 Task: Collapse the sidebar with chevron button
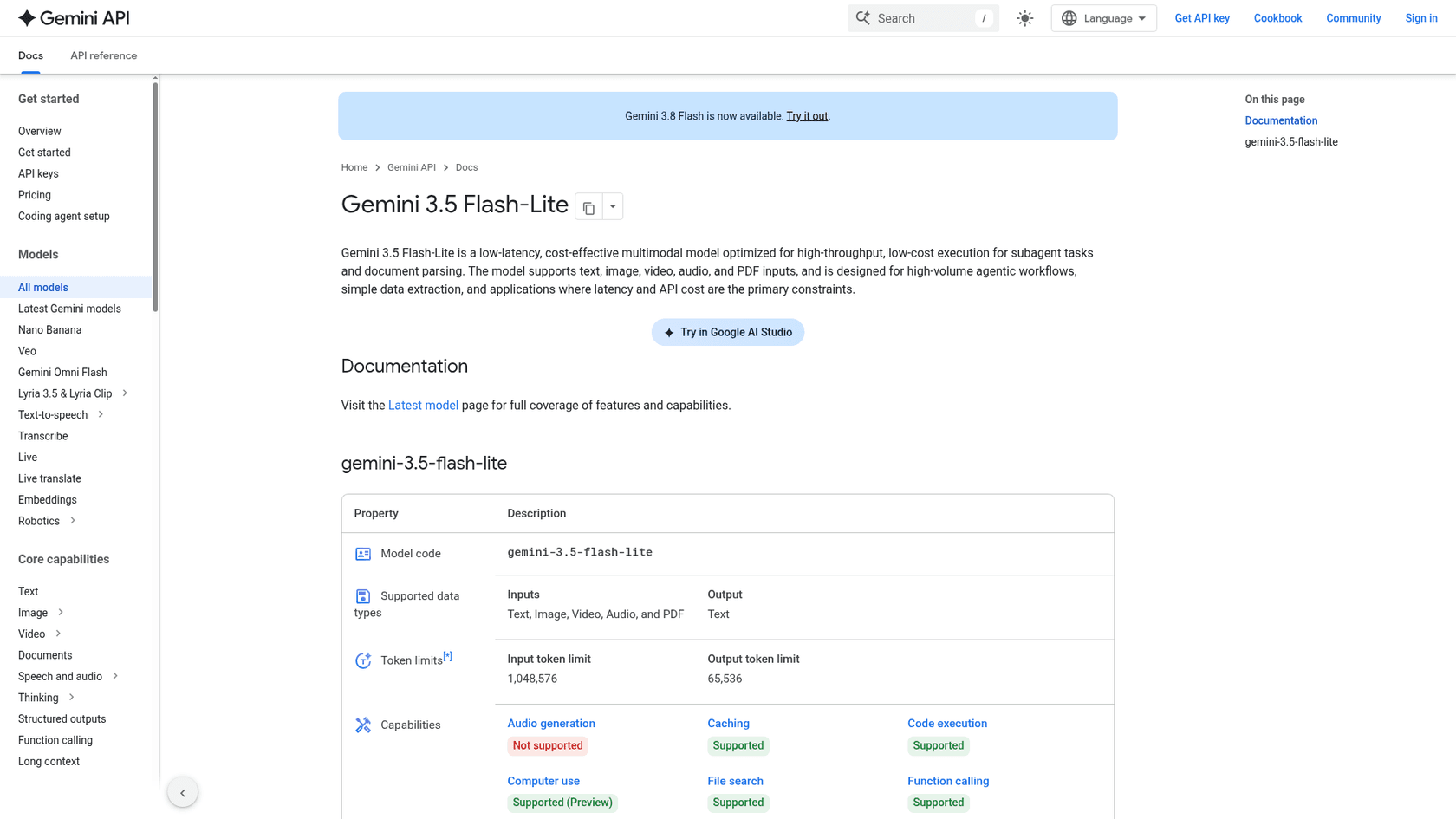point(183,792)
